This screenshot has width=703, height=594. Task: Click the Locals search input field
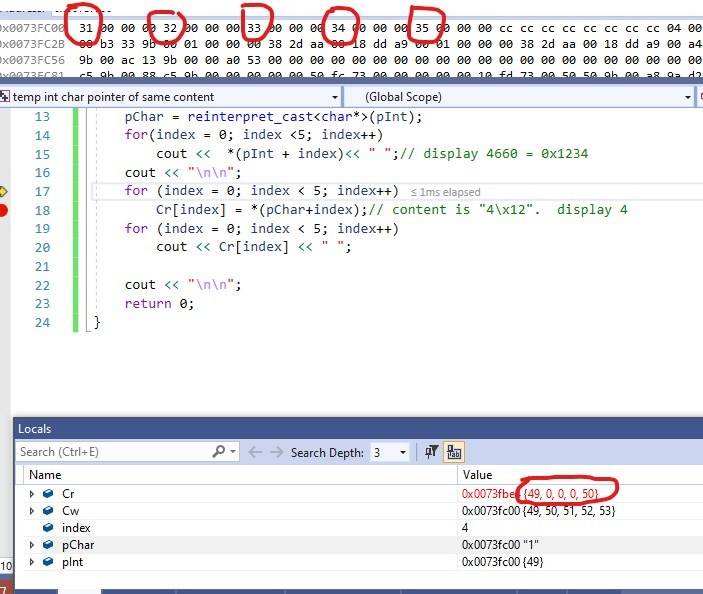112,452
